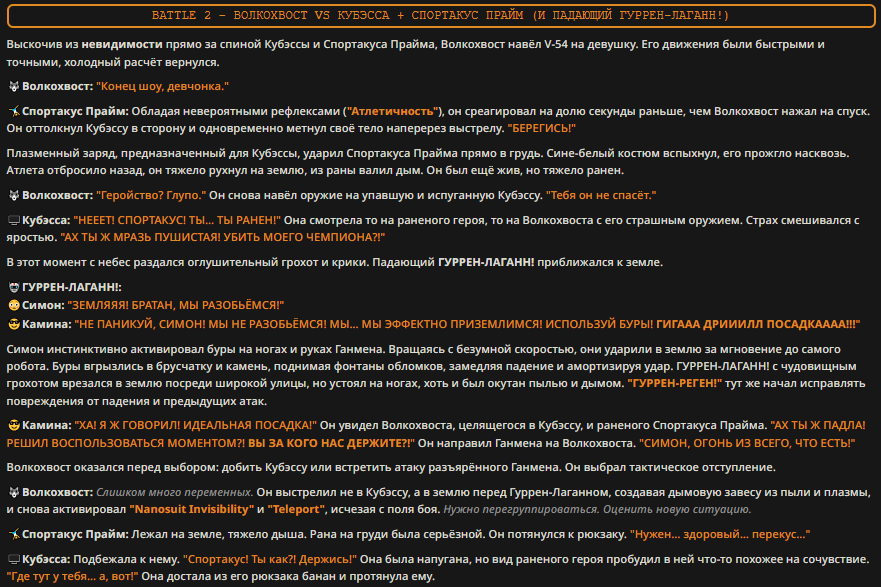
Task: Click the quote "Где тут у тебя... а, вот!"
Action: 72,576
